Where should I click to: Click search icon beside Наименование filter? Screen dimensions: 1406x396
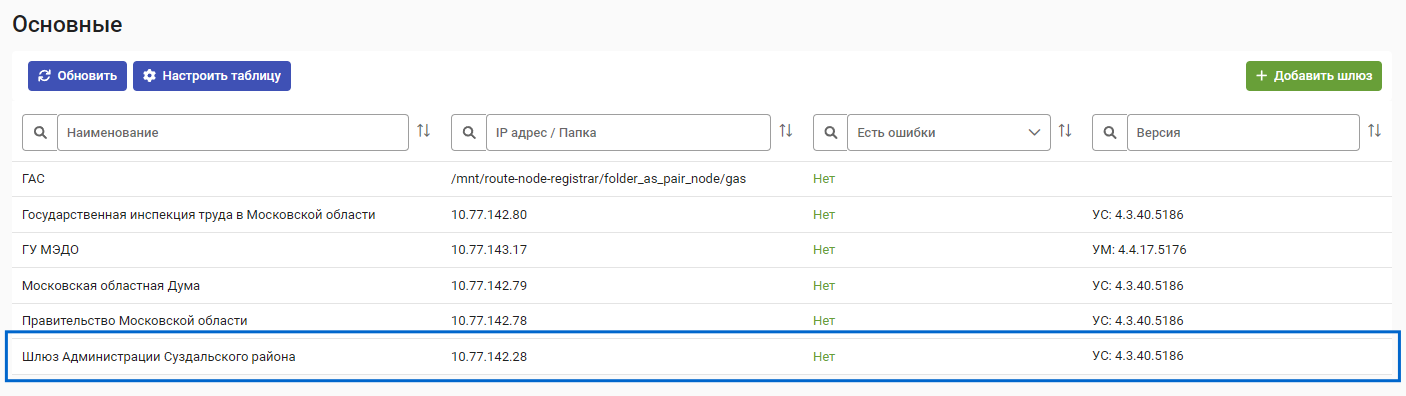[x=40, y=132]
